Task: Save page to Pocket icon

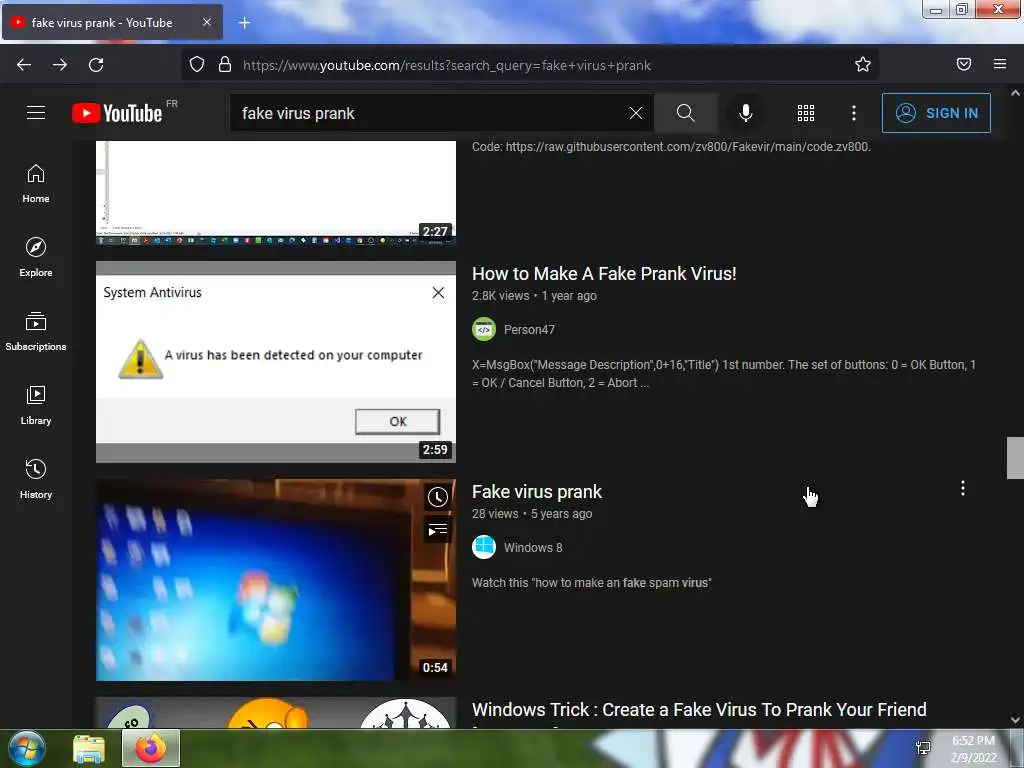Action: pos(964,64)
